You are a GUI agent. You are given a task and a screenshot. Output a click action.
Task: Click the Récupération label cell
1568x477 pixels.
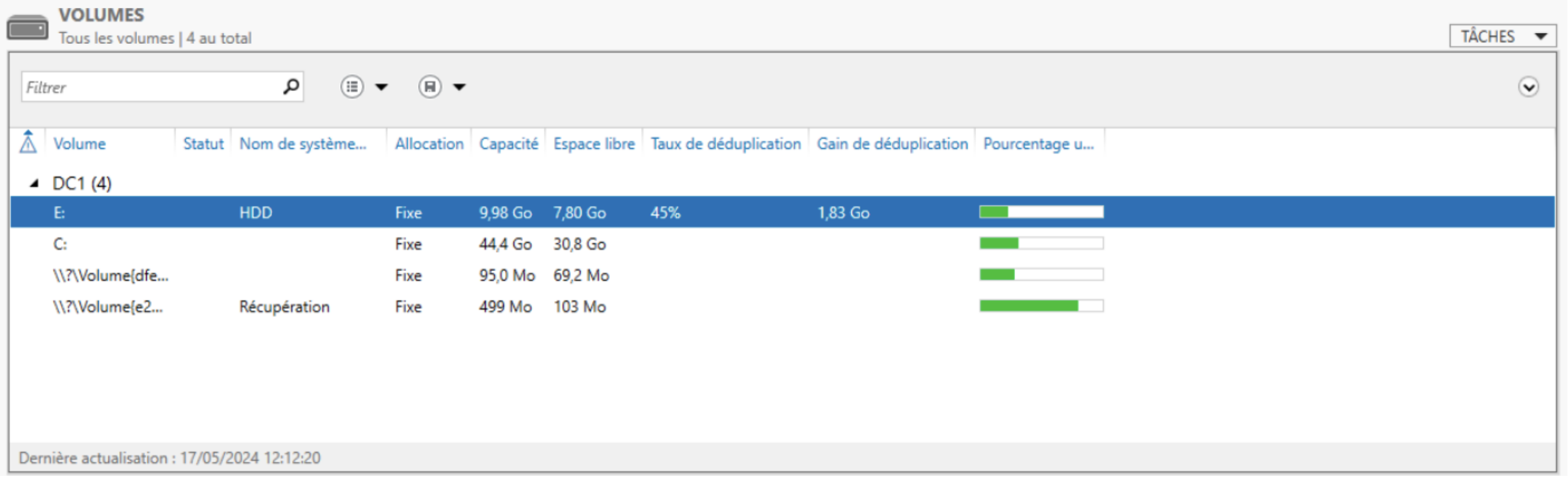[x=284, y=307]
